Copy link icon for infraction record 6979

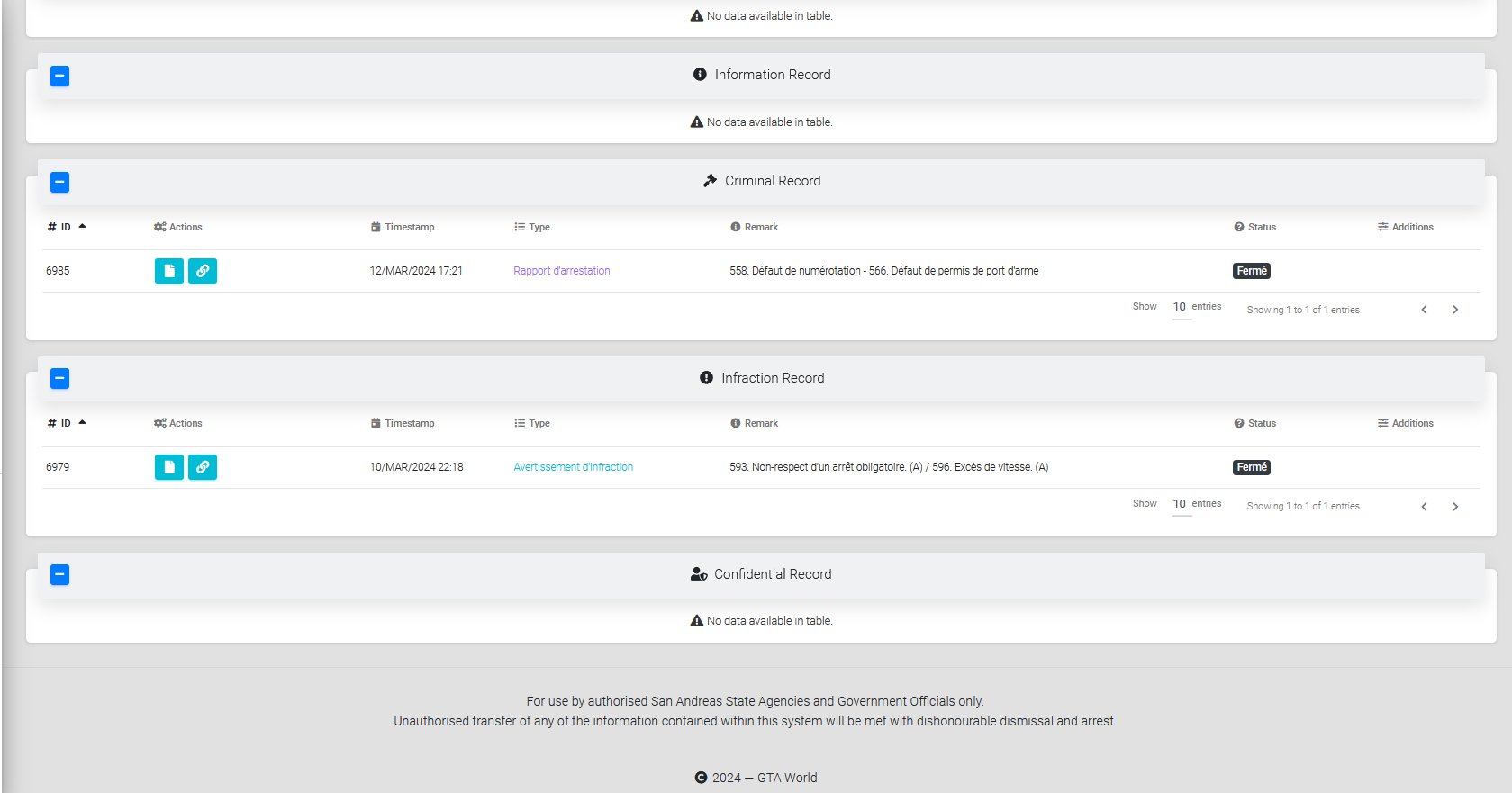coord(203,467)
